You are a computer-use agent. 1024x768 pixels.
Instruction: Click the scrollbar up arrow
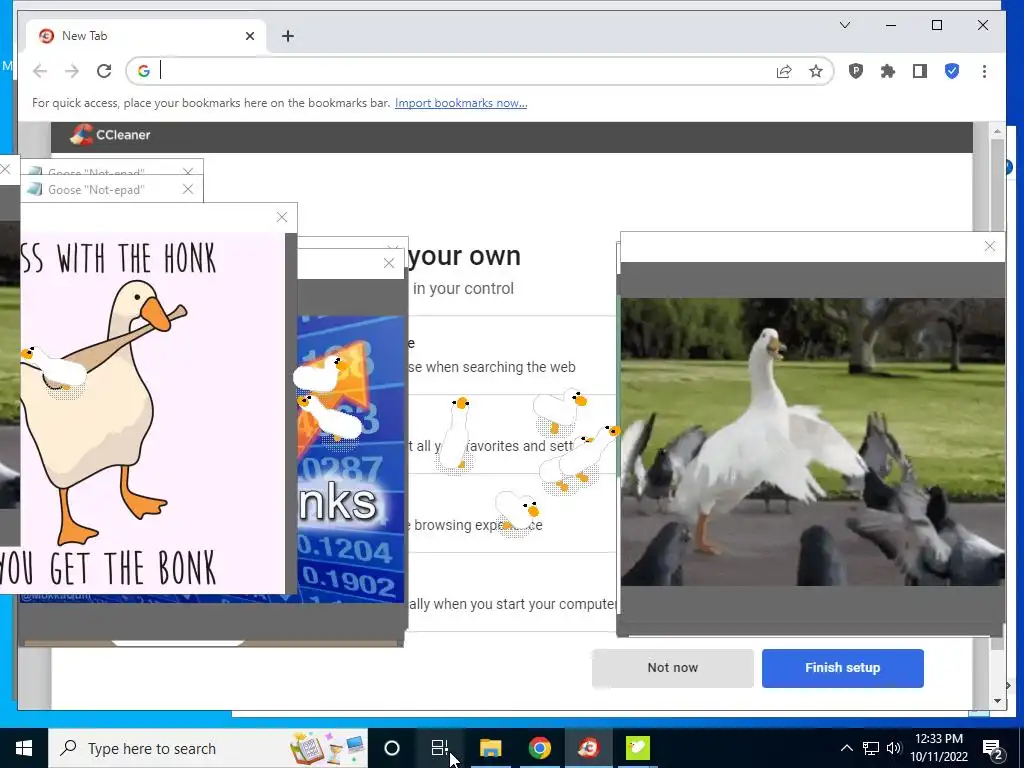click(997, 131)
